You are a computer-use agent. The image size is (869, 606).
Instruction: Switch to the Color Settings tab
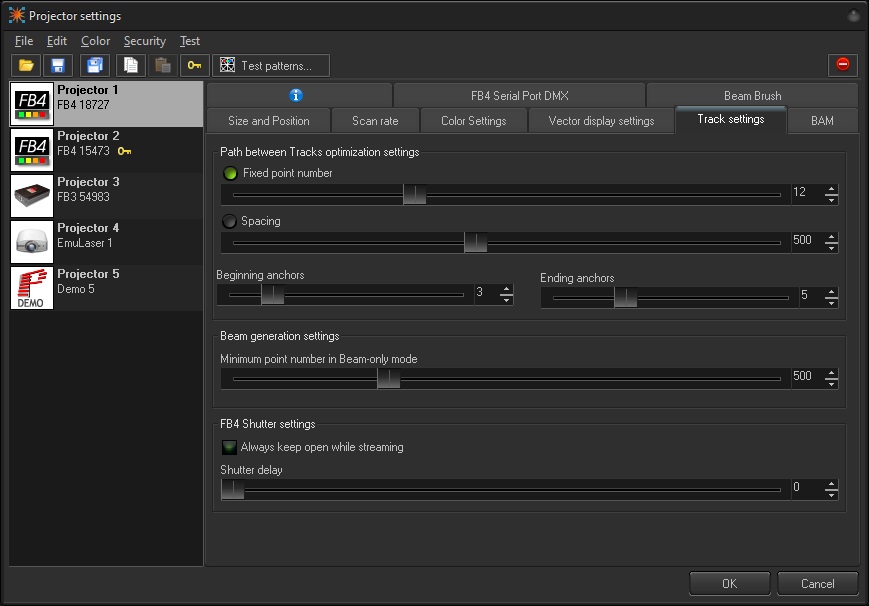[473, 121]
